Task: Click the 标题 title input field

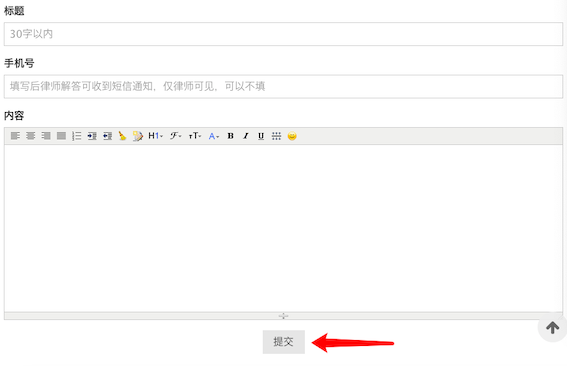Action: (x=284, y=34)
